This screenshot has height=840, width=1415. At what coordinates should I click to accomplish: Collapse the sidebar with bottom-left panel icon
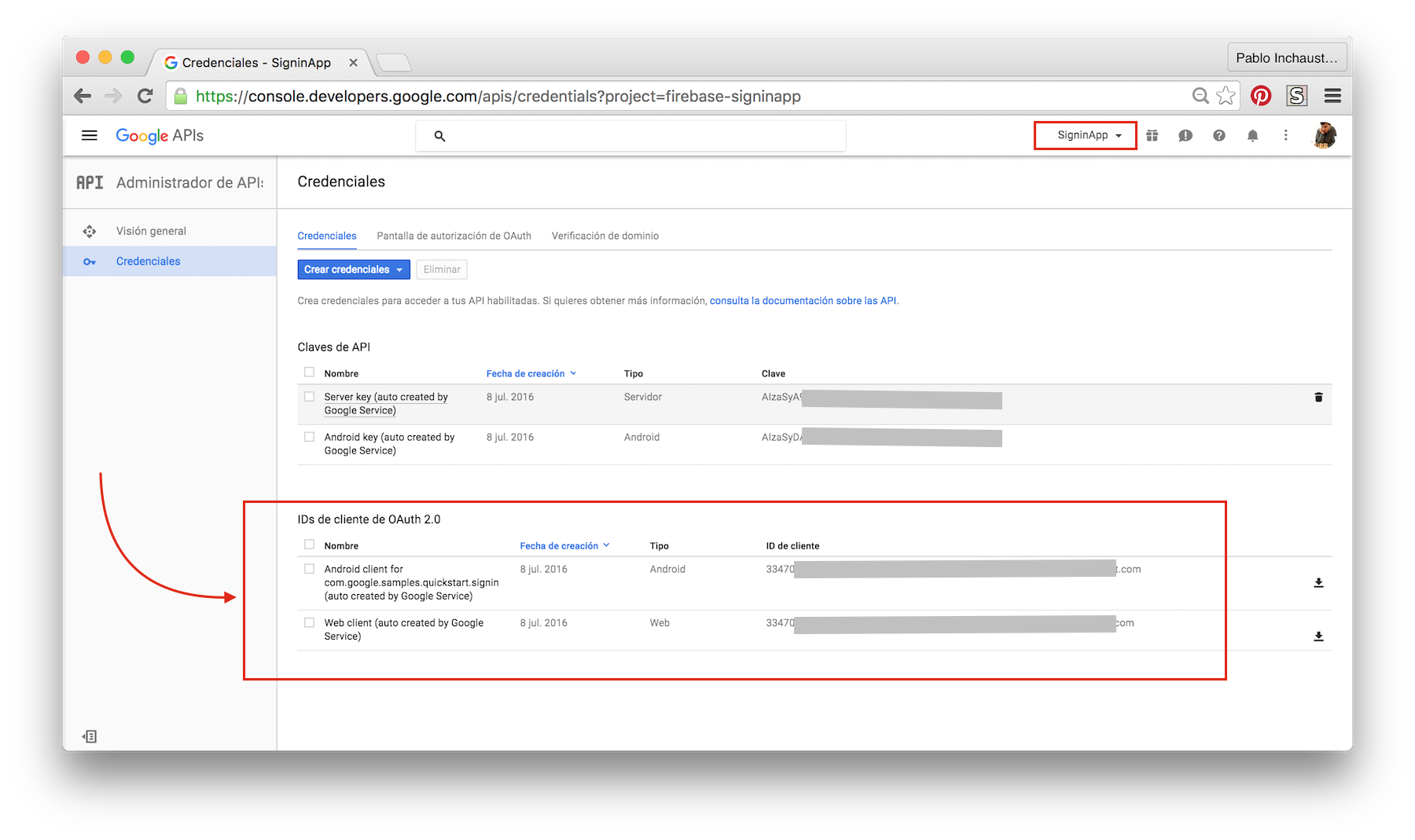tap(90, 736)
